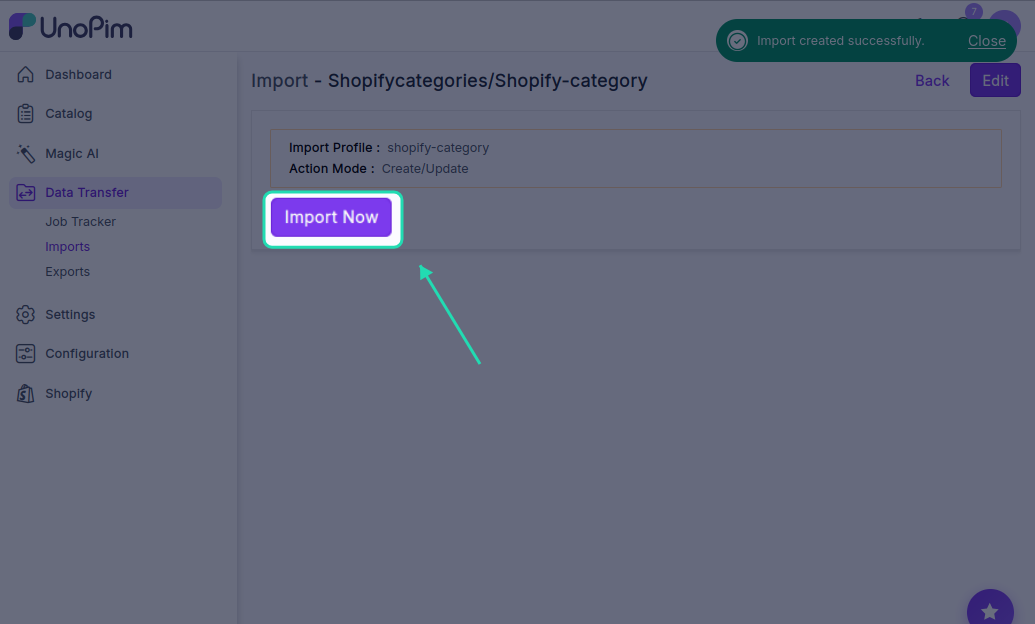Click the Data Transfer folder icon

(25, 193)
